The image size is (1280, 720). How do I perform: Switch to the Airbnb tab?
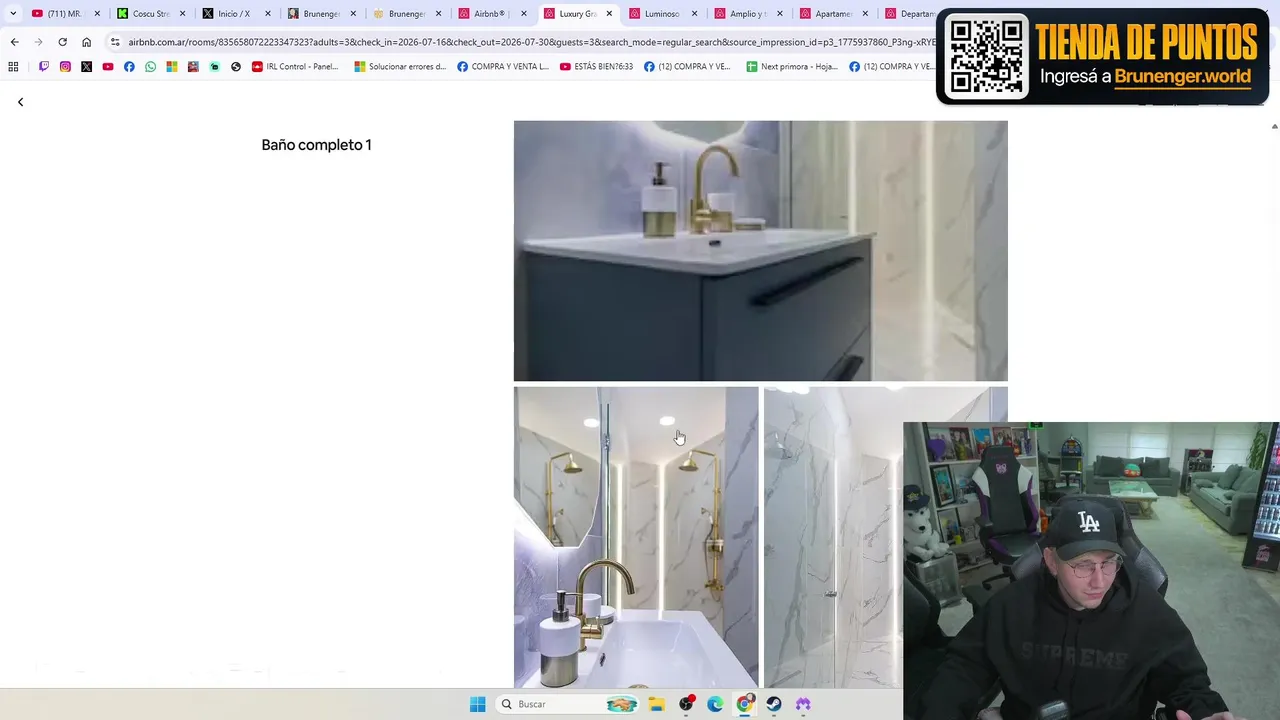(x=493, y=14)
